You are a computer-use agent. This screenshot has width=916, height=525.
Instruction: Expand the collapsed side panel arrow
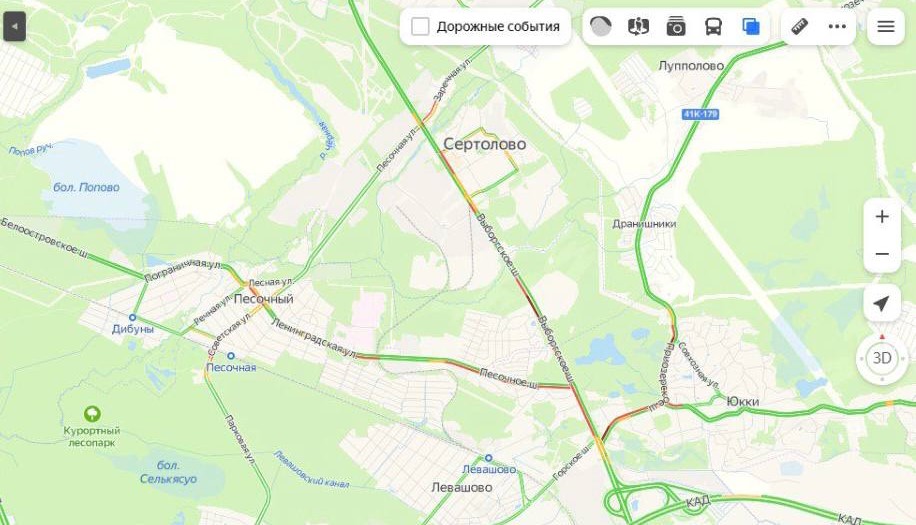tap(15, 26)
